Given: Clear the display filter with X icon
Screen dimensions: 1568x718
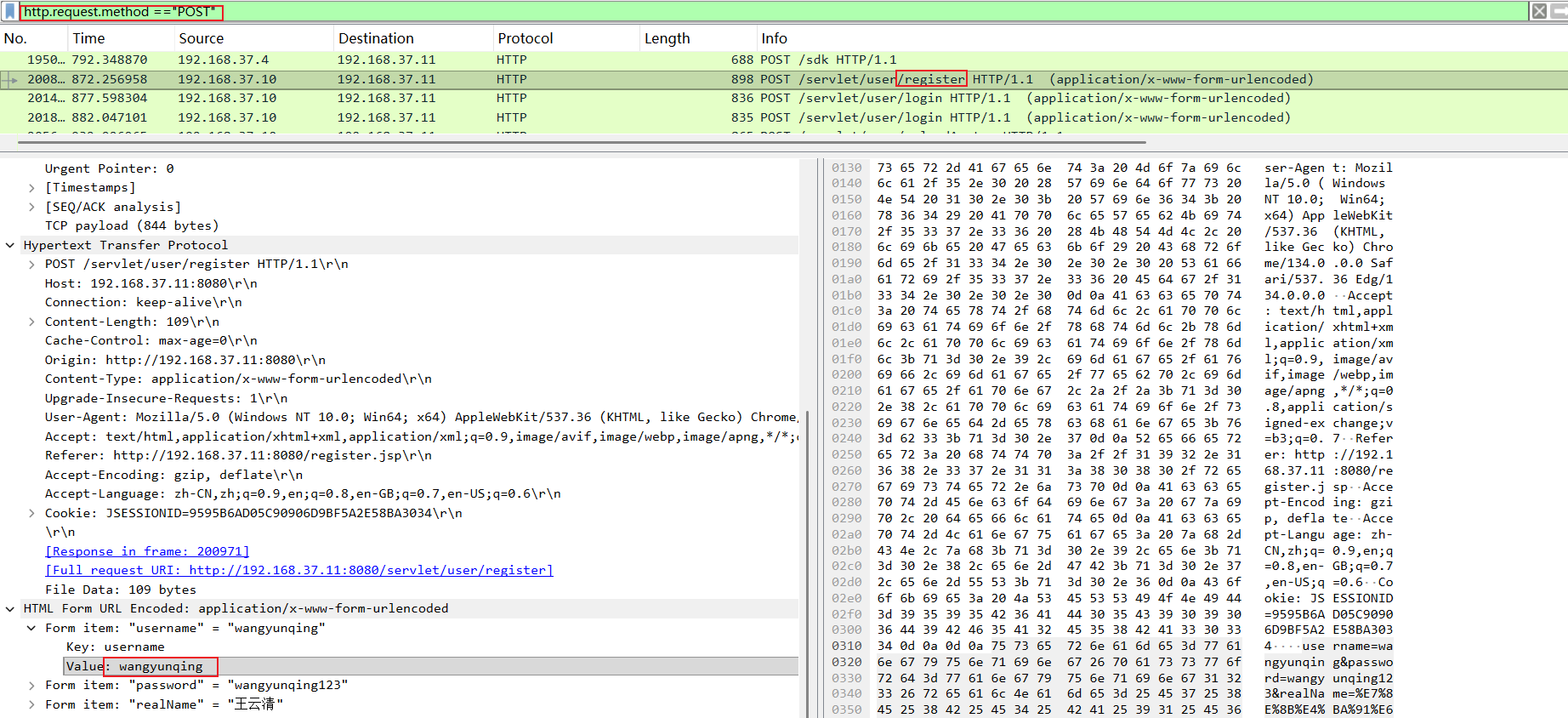Looking at the screenshot, I should 1539,11.
